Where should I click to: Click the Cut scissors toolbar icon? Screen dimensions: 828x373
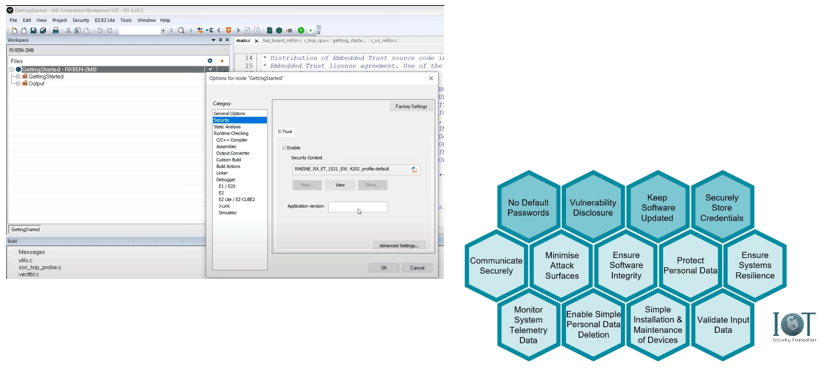(68, 31)
